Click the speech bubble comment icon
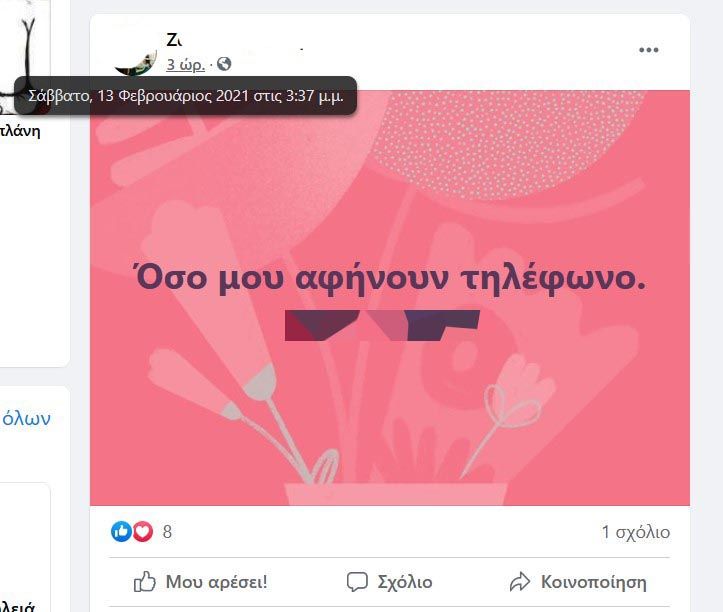723x612 pixels. pyautogui.click(x=357, y=582)
